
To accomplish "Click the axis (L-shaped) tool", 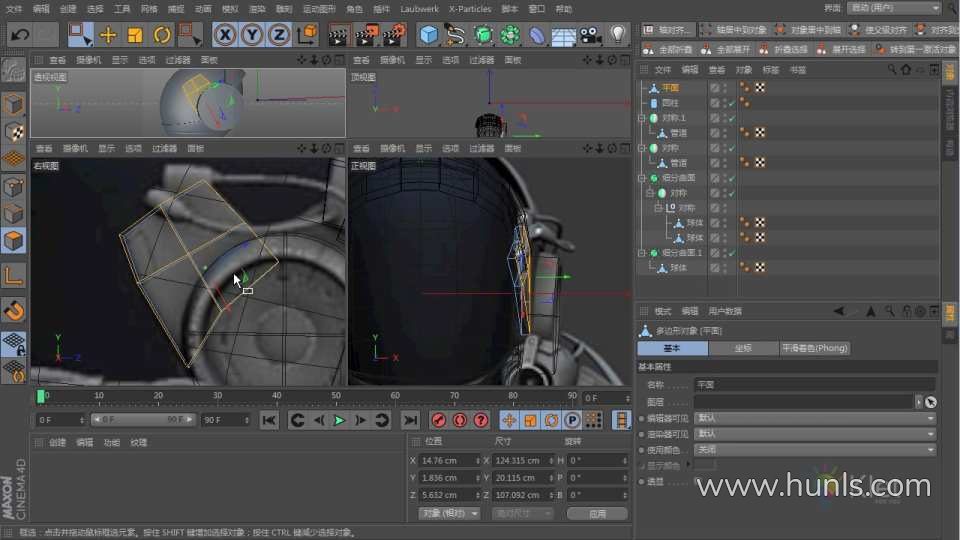I will [x=13, y=276].
